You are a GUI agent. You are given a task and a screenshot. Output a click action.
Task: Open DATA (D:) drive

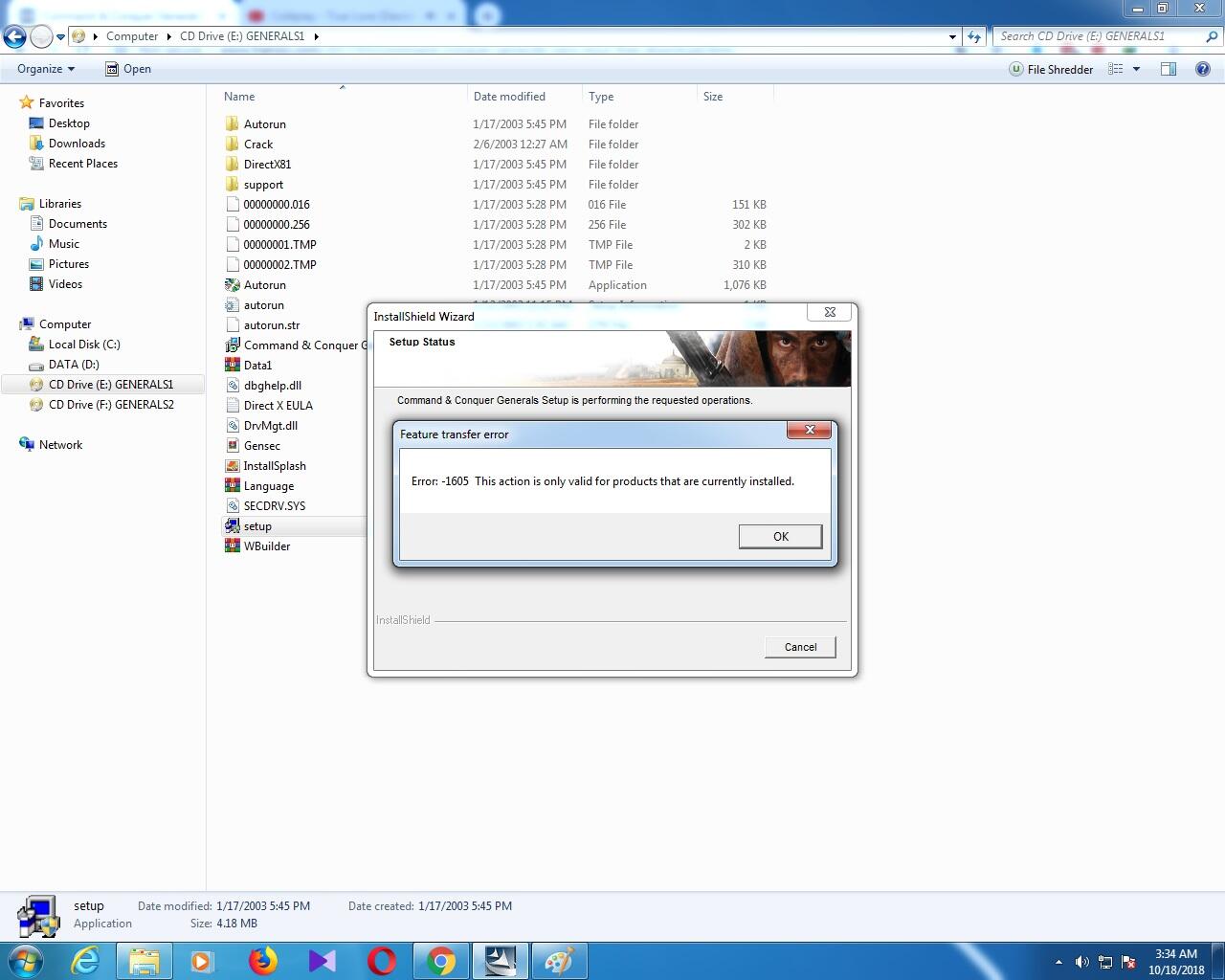click(x=74, y=365)
